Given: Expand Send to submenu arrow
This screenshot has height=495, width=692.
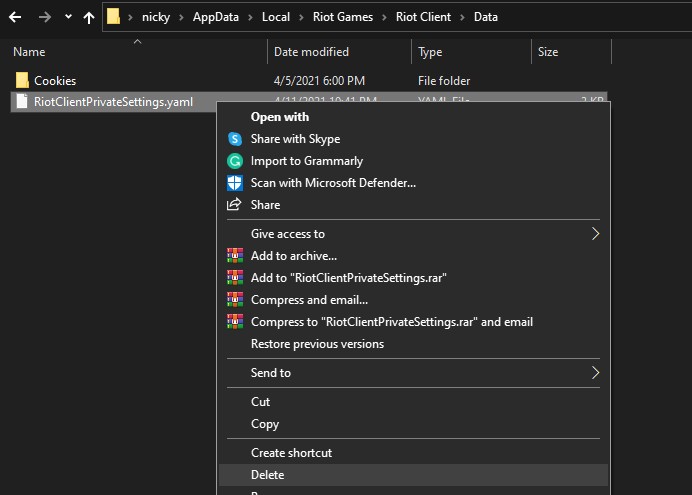Looking at the screenshot, I should 595,373.
